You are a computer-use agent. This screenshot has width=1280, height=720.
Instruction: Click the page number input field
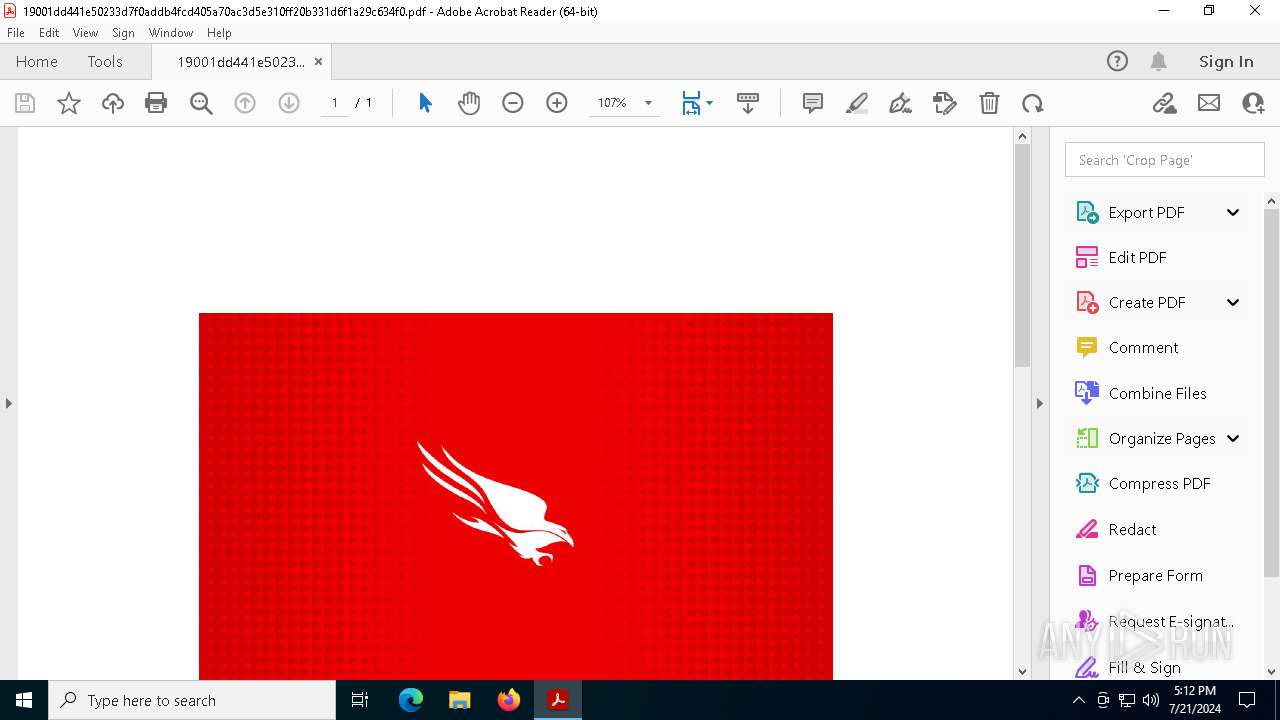tap(334, 103)
